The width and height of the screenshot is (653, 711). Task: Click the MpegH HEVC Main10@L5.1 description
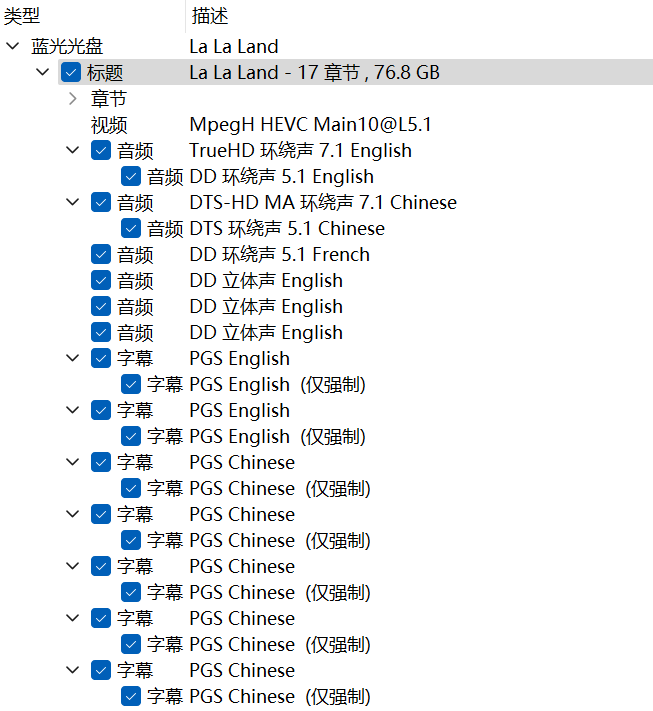311,125
